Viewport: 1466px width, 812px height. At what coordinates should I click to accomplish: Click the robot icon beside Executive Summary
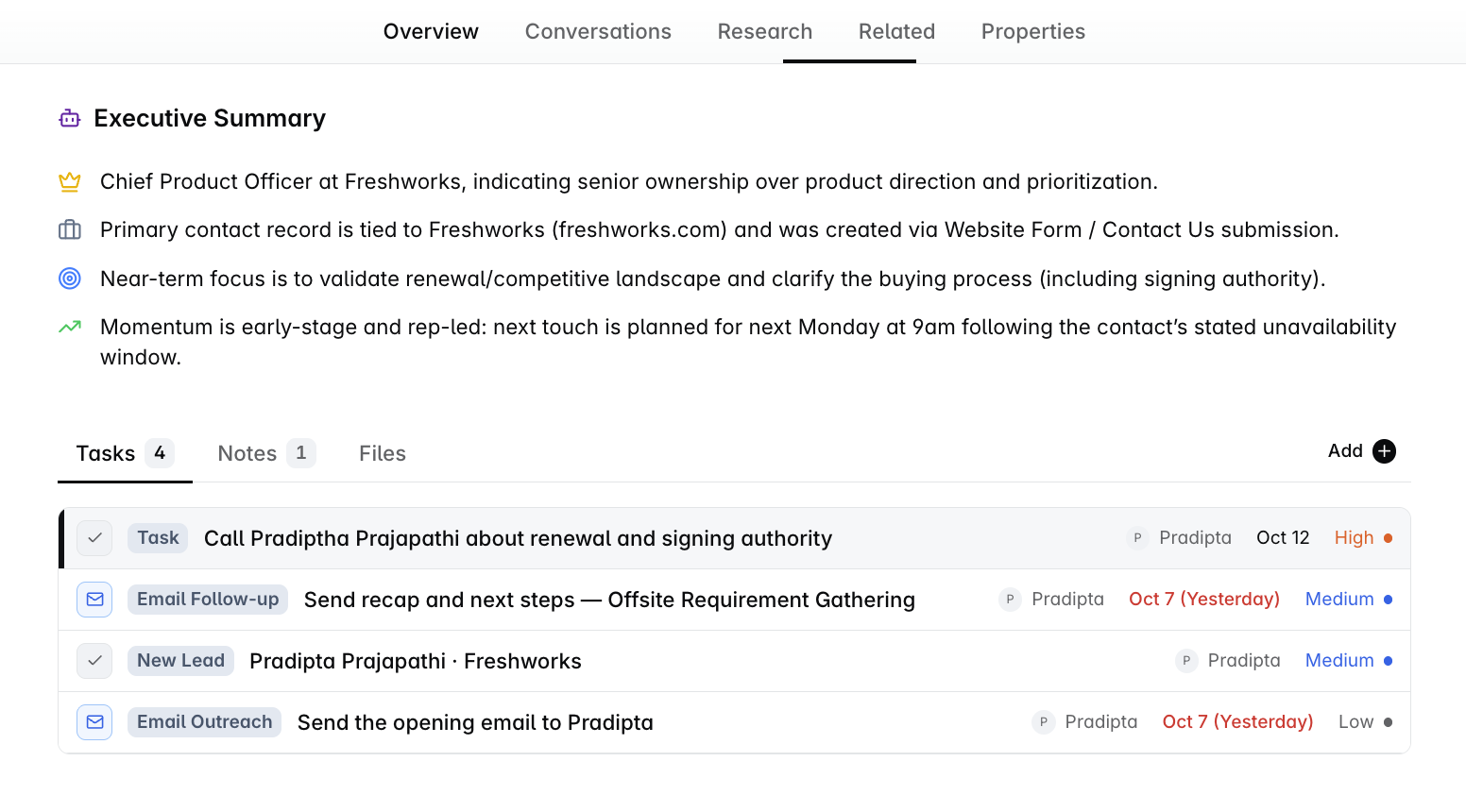tap(70, 119)
